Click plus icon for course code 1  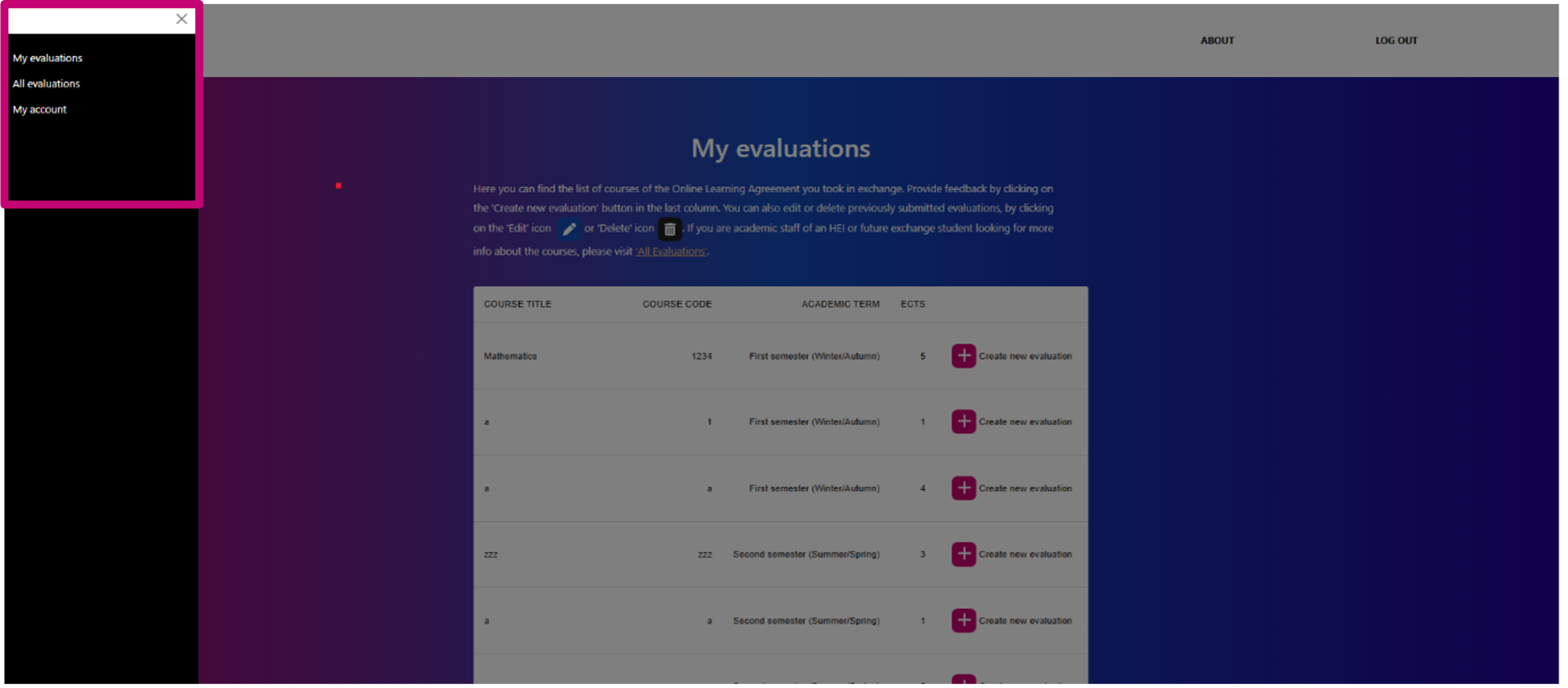[x=964, y=421]
